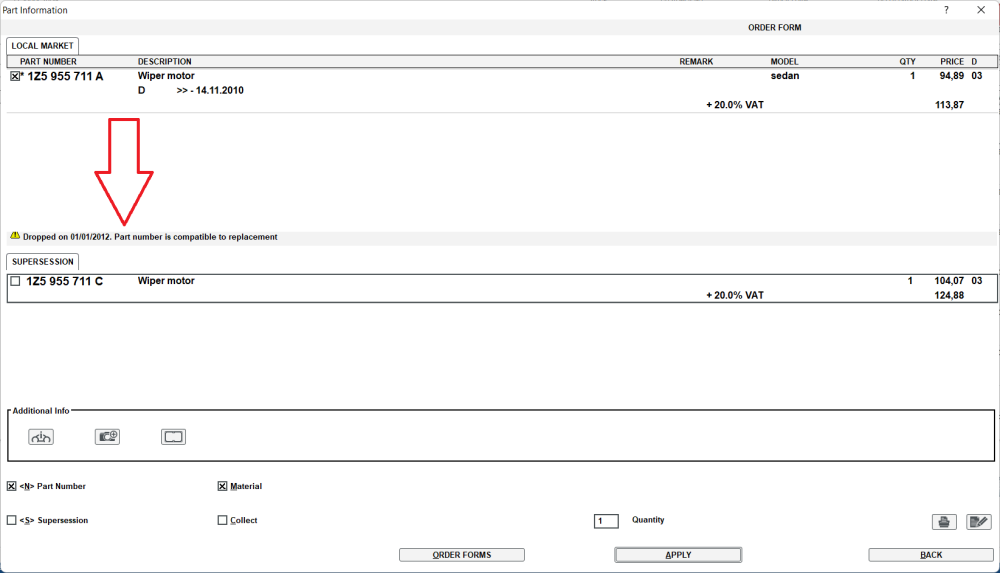Click the REMARK column header
Image resolution: width=1000 pixels, height=573 pixels.
(696, 62)
